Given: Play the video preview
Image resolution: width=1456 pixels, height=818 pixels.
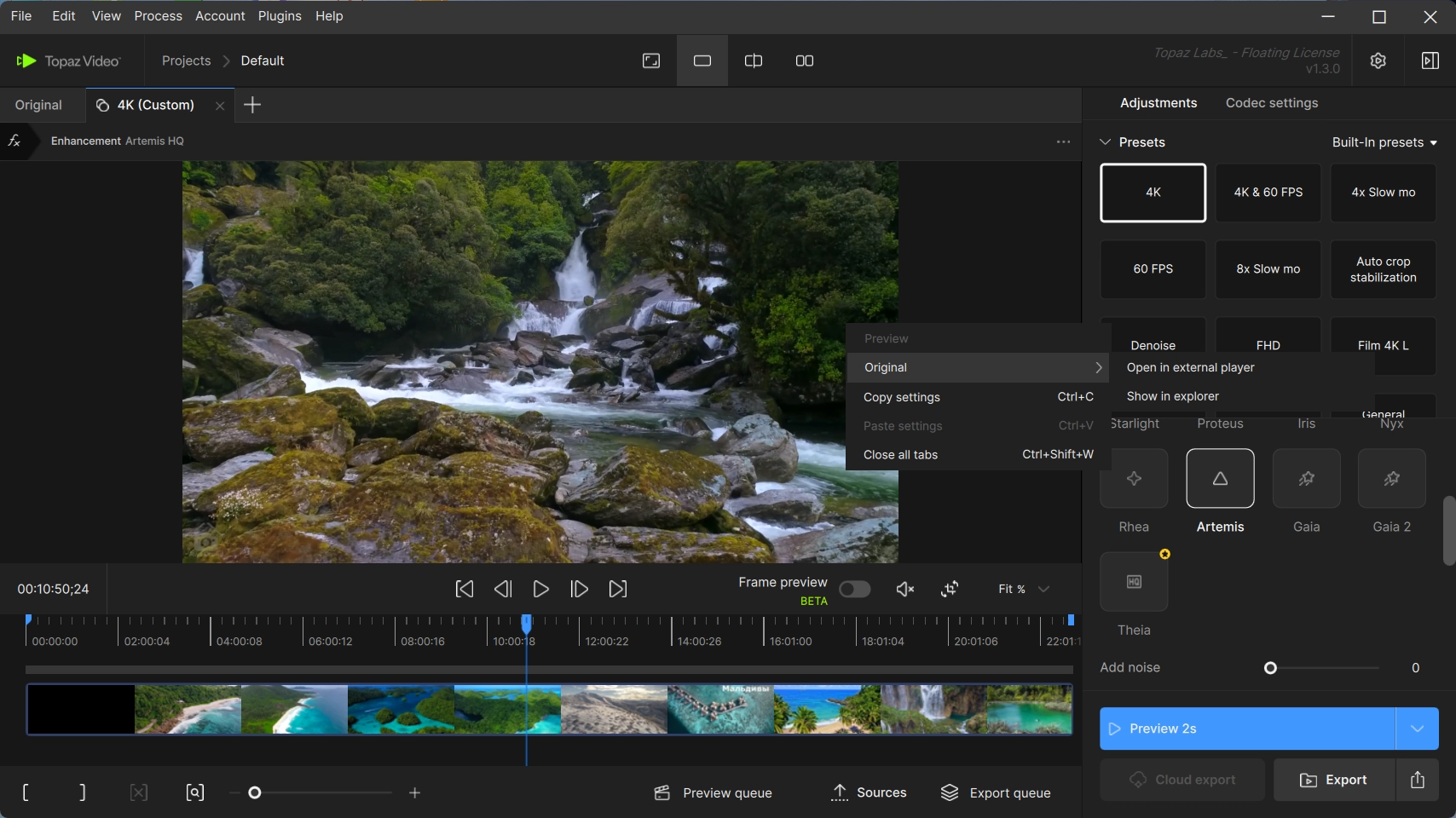Looking at the screenshot, I should coord(540,589).
